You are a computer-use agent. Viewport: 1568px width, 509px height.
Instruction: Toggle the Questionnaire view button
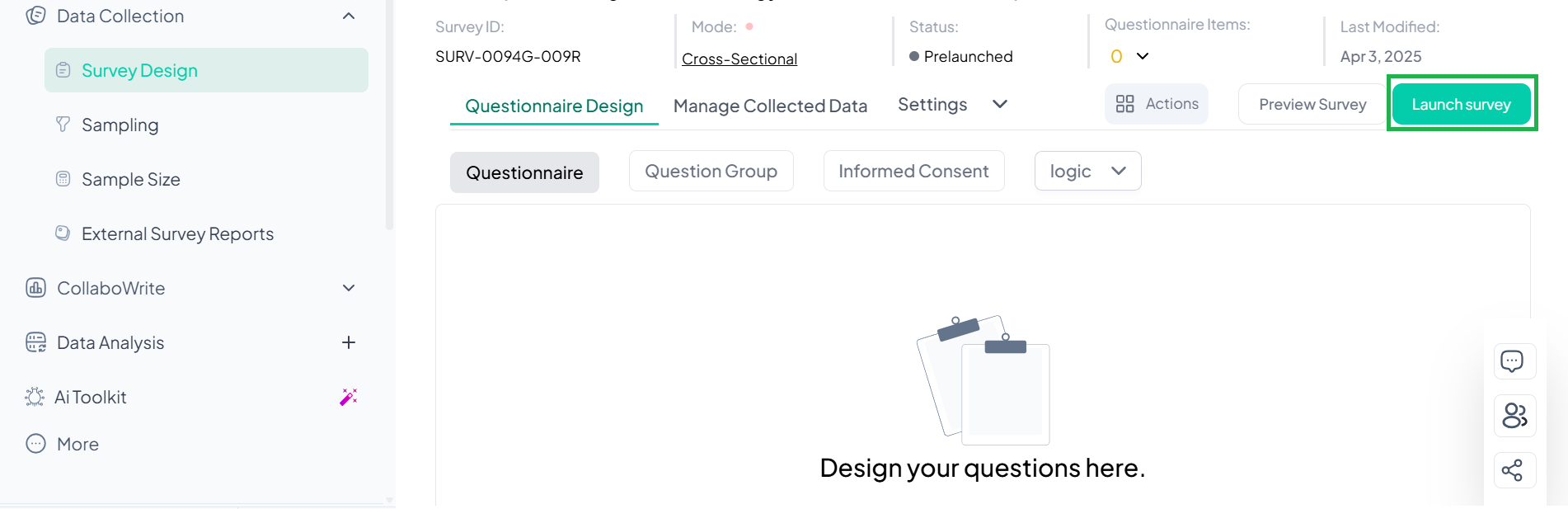(524, 172)
